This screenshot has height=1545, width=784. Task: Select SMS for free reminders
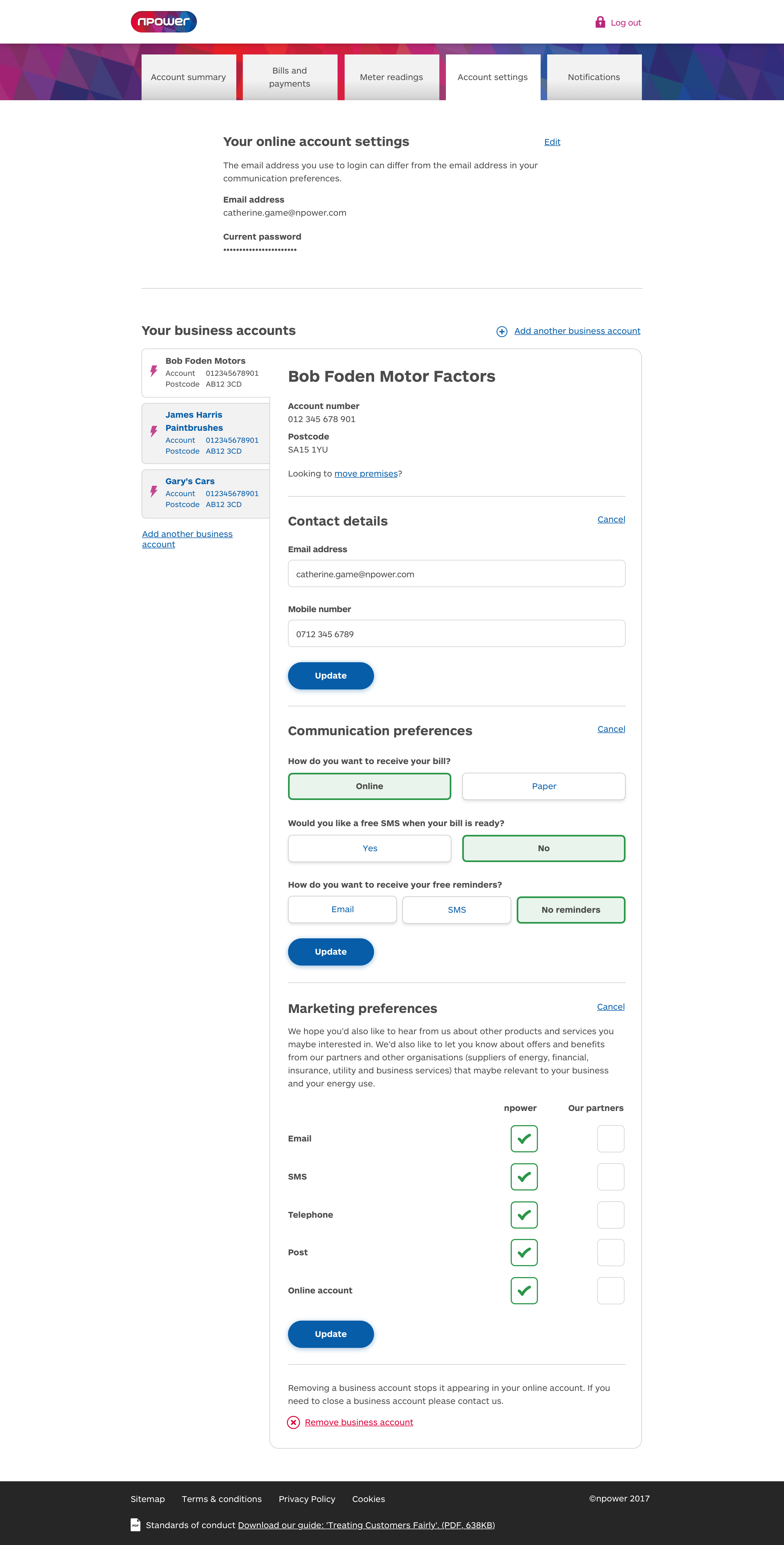(x=456, y=909)
